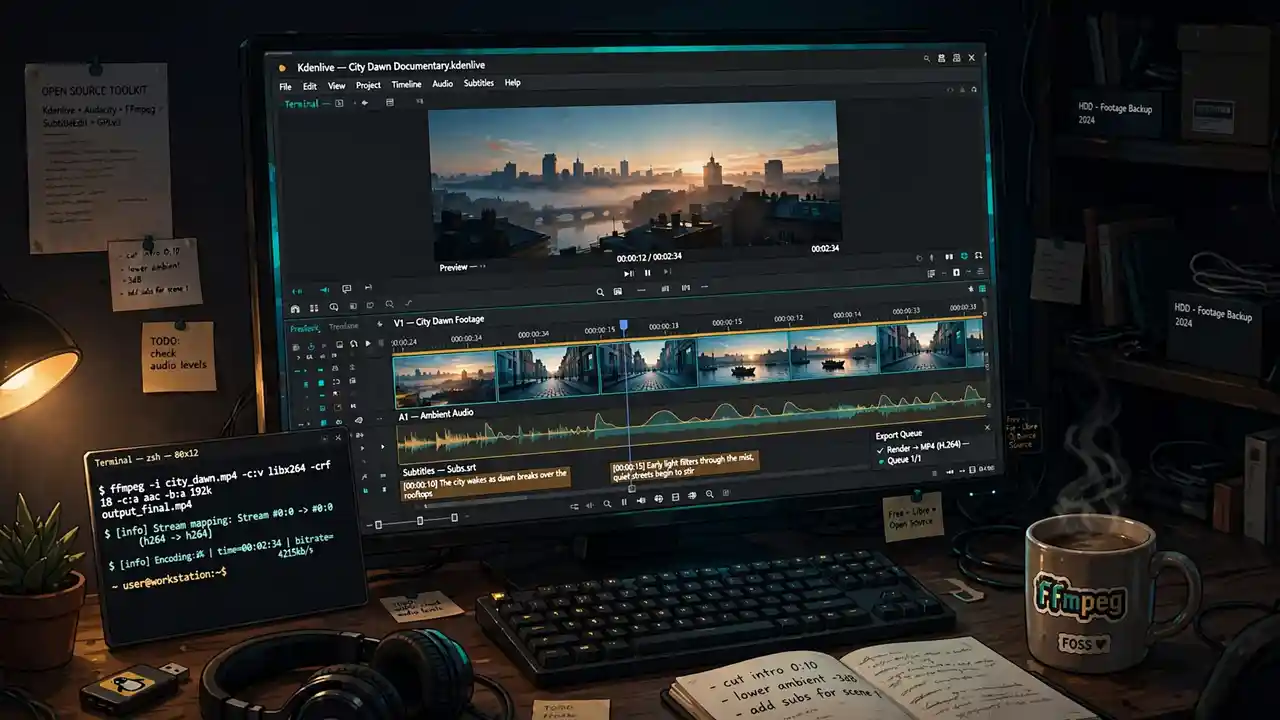The width and height of the screenshot is (1280, 720).
Task: Click the 'user@workstation:~$' prompt in the terminal
Action: [x=175, y=578]
